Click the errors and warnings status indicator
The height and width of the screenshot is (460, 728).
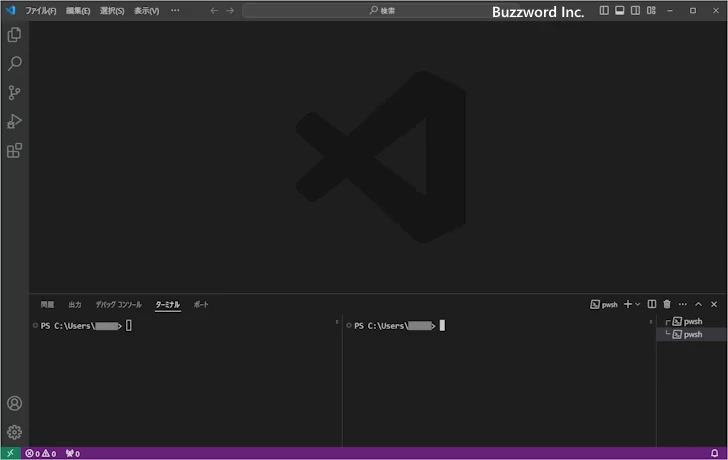[x=41, y=454]
